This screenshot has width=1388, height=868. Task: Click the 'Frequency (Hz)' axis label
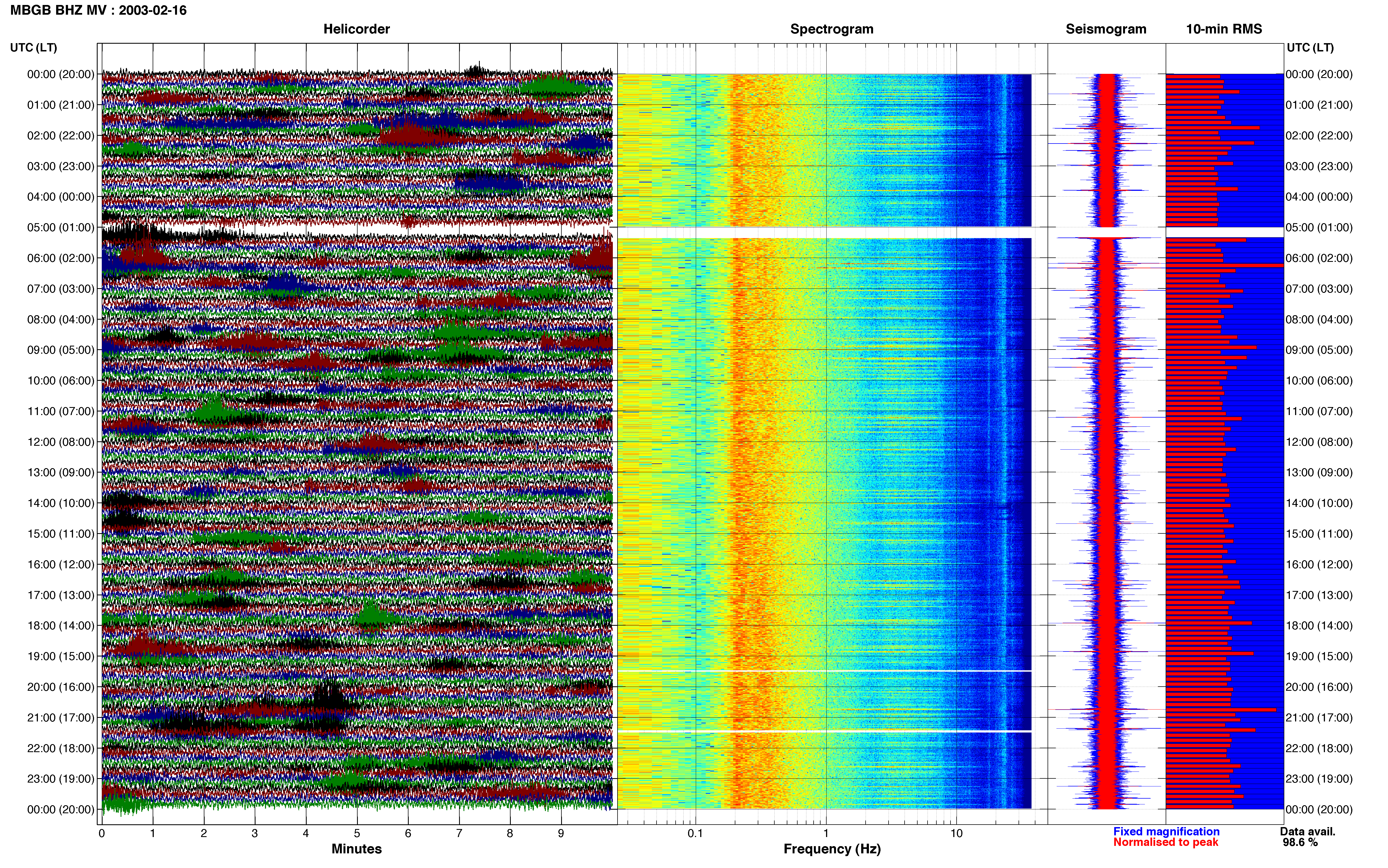(x=832, y=849)
